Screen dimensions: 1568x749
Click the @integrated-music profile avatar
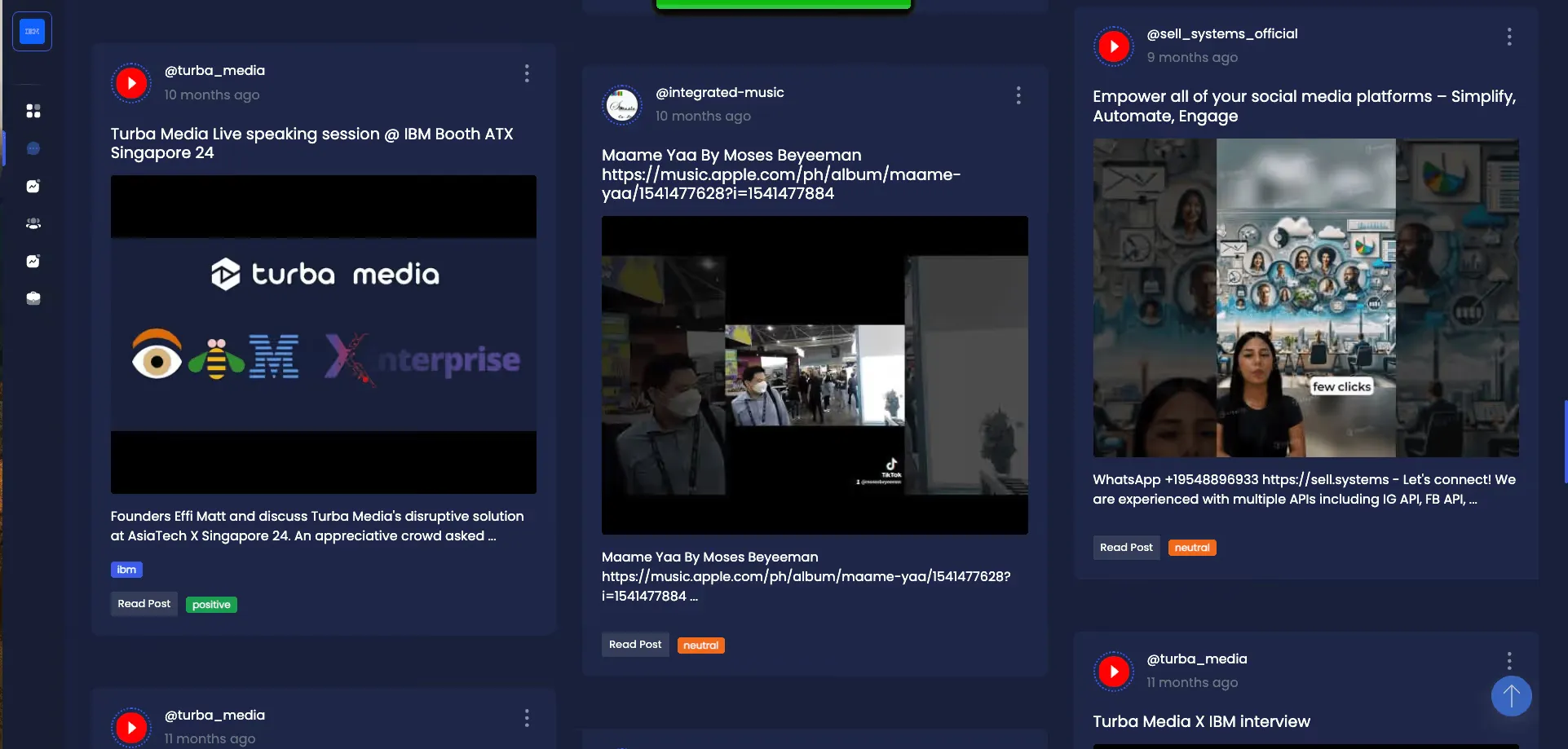click(622, 104)
